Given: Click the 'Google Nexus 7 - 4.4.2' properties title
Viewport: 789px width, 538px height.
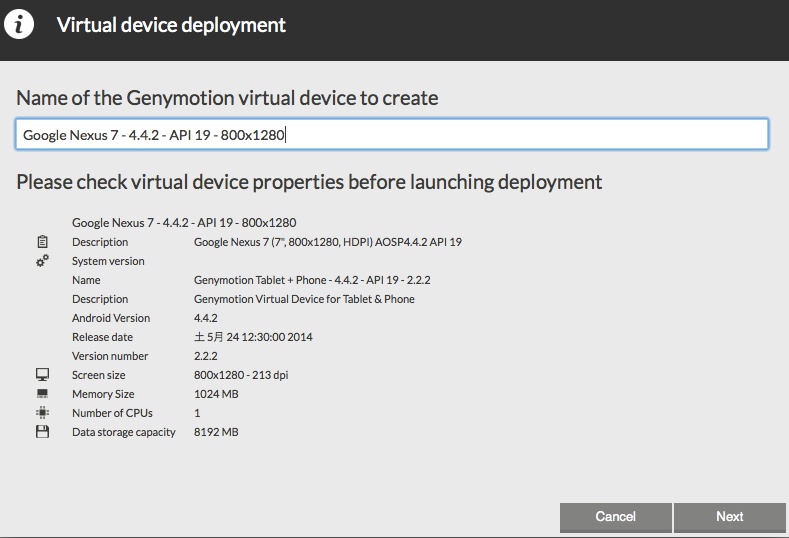Looking at the screenshot, I should 184,222.
